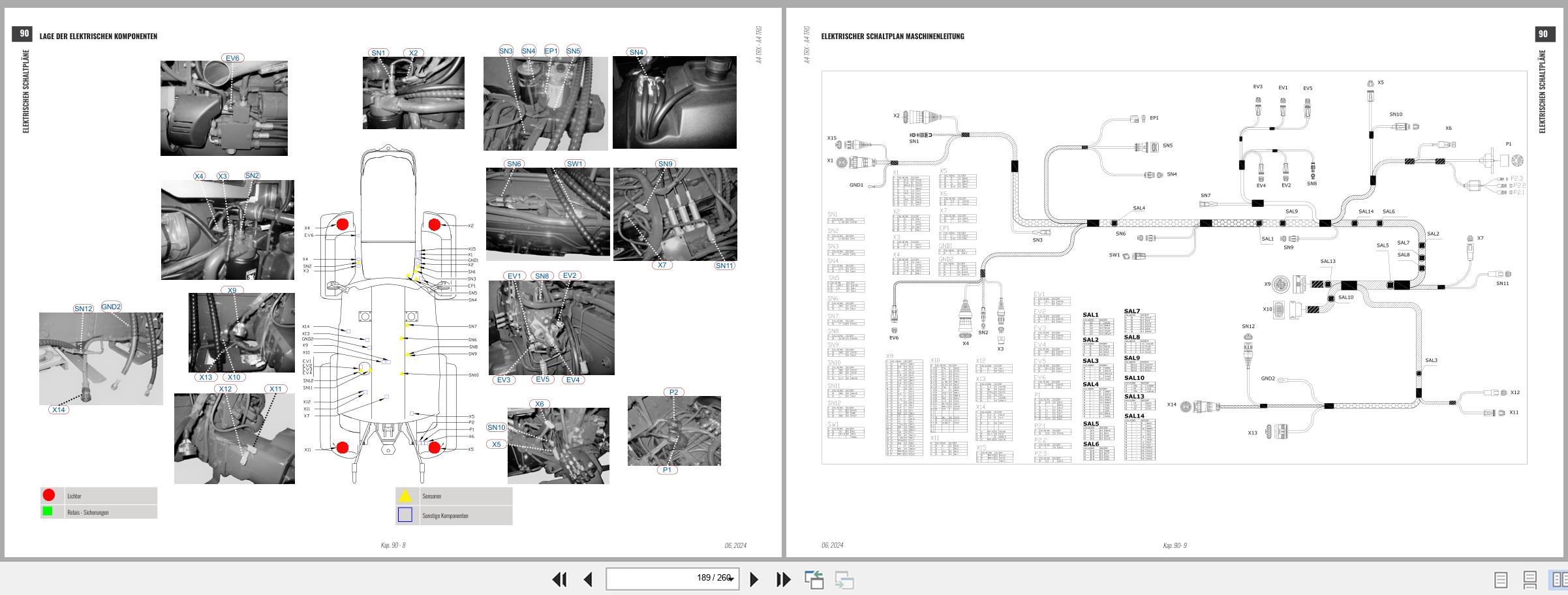Click the X9 callout bubble above the photo
This screenshot has height=595, width=1568.
pos(232,290)
